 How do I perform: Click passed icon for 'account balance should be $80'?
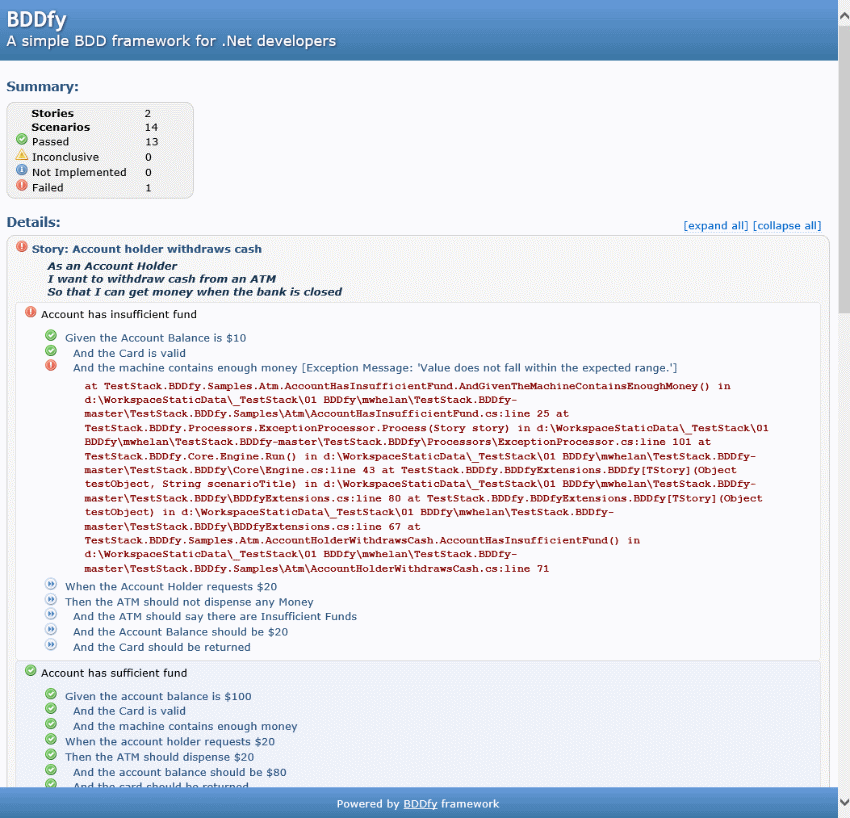(x=51, y=770)
